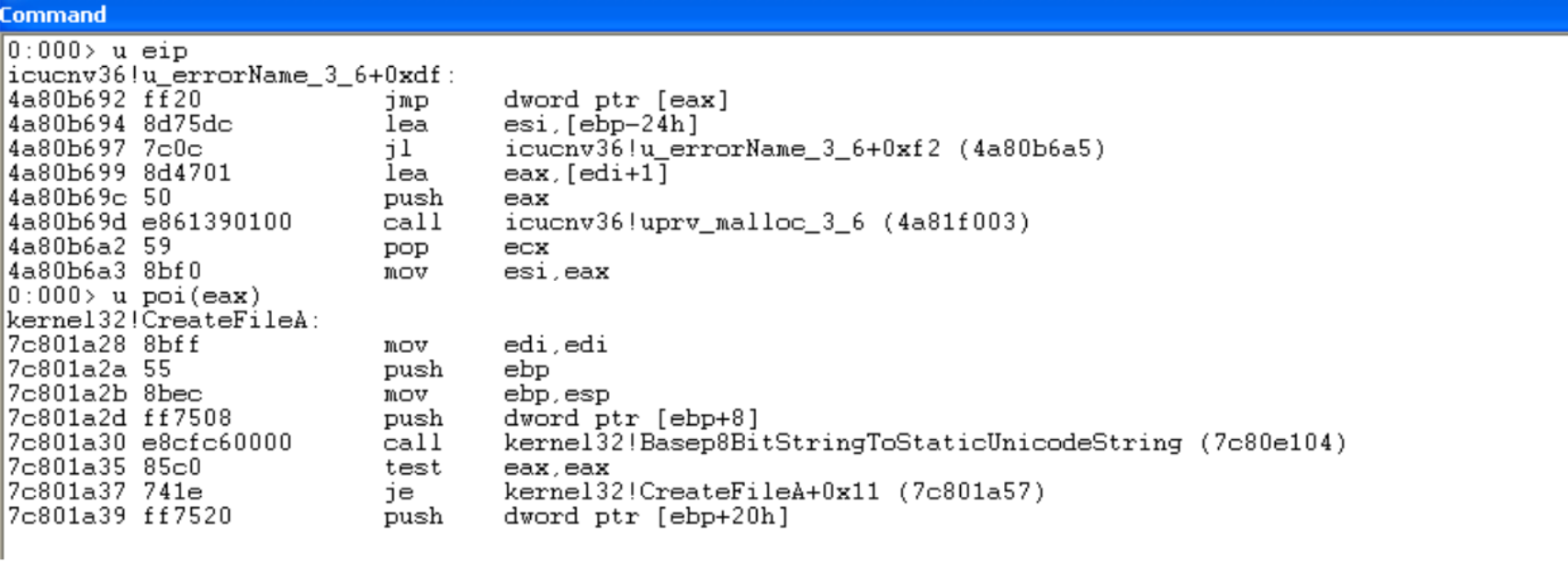The width and height of the screenshot is (1568, 563).
Task: Click the jl target address (4a80b6a5)
Action: pyautogui.click(x=1032, y=149)
